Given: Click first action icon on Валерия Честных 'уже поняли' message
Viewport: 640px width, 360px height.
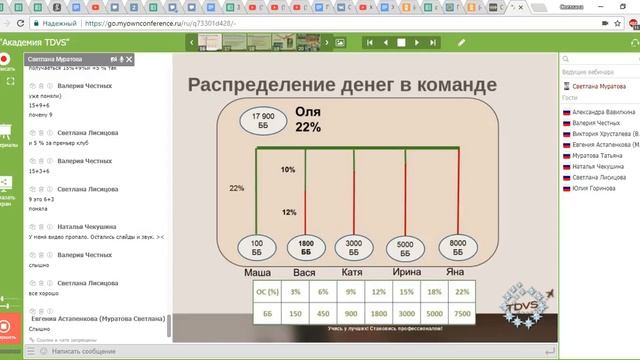Looking at the screenshot, I should 32,86.
